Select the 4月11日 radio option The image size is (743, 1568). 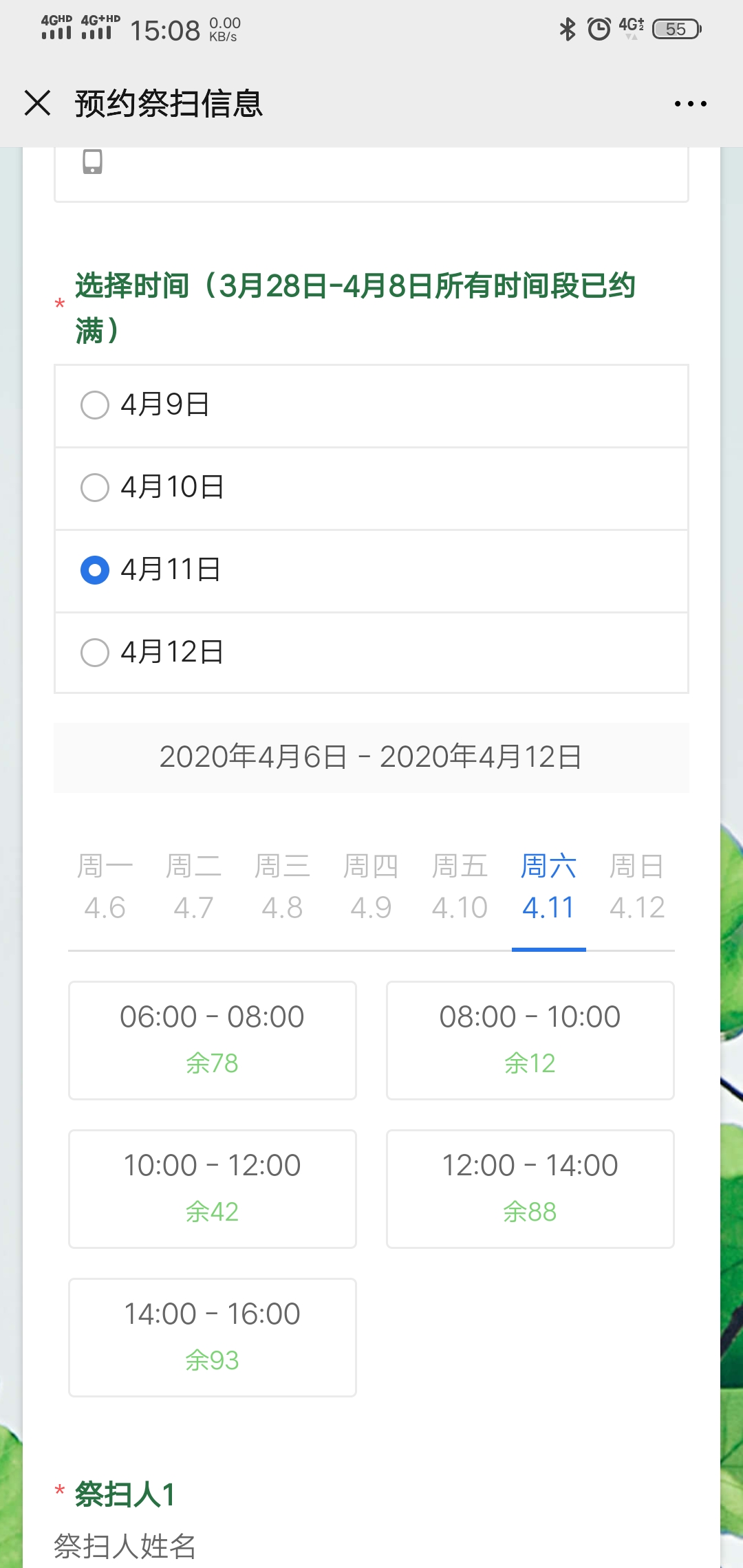(95, 570)
